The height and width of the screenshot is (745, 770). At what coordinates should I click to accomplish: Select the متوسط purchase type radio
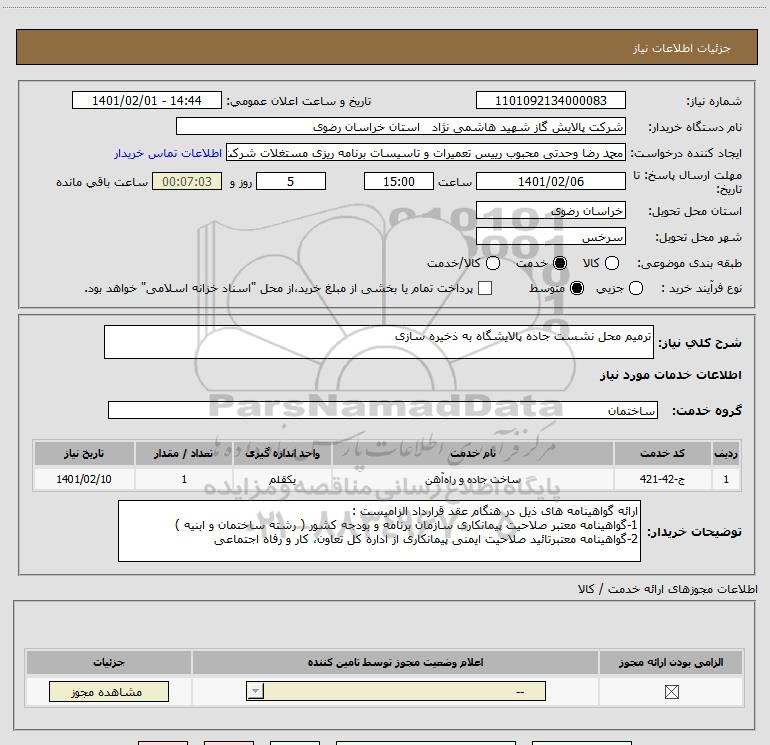pyautogui.click(x=577, y=288)
